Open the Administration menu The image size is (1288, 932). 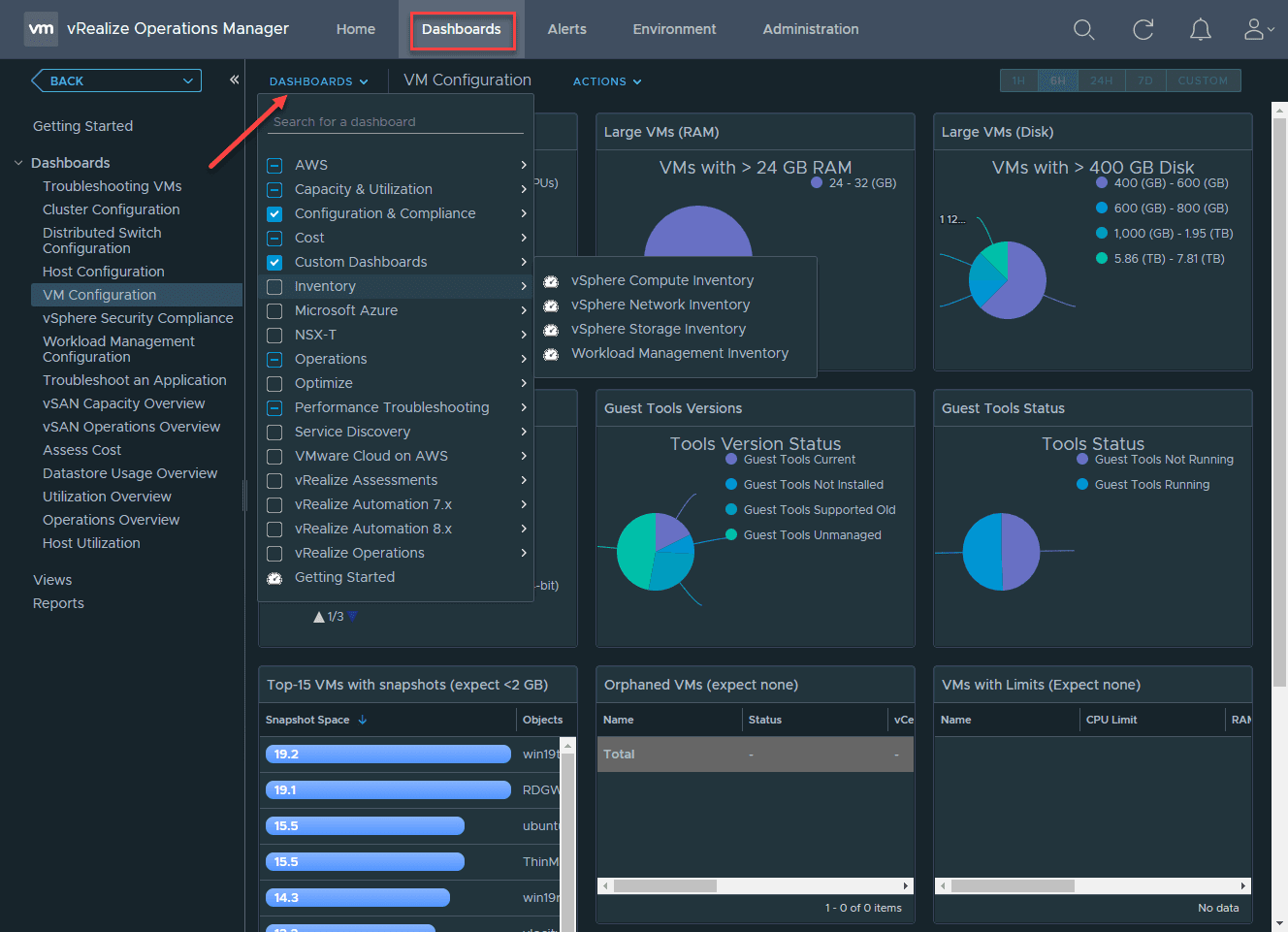pos(810,29)
